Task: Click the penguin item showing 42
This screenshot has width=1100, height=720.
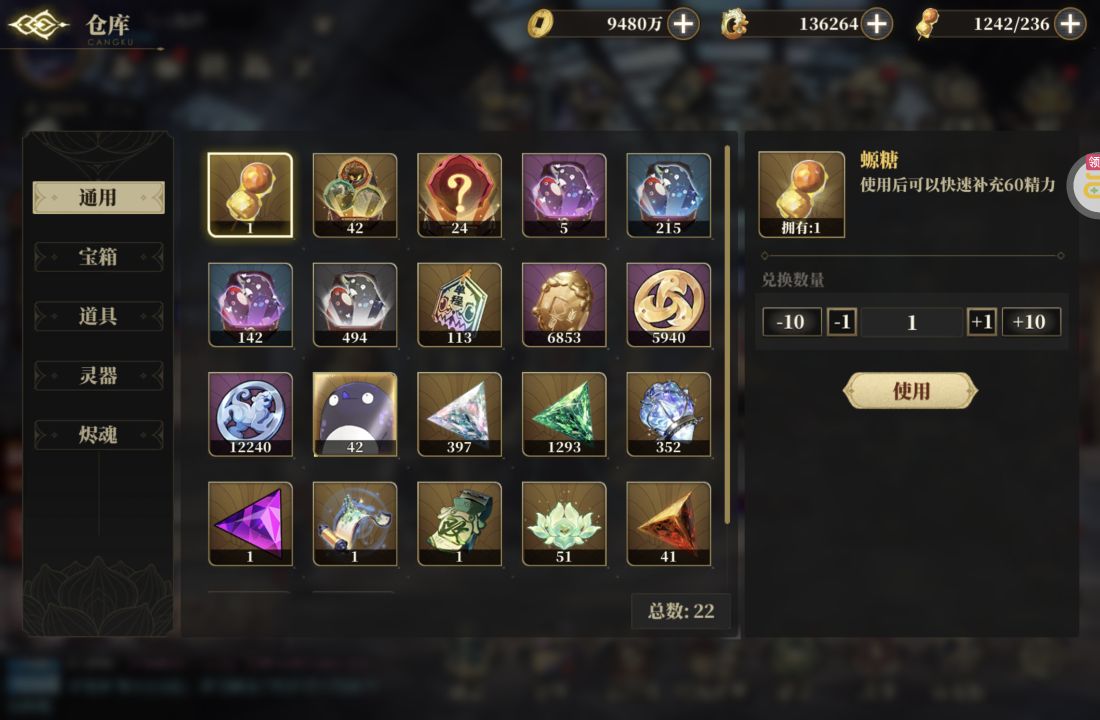Action: pyautogui.click(x=355, y=415)
